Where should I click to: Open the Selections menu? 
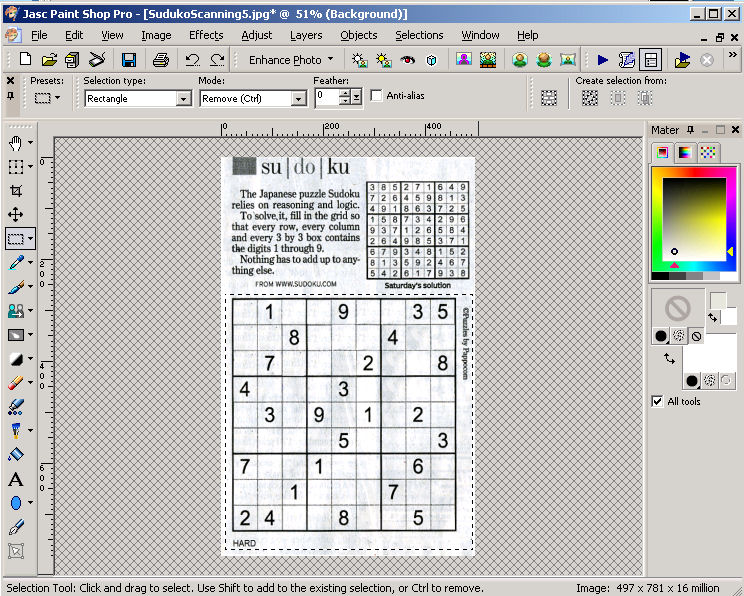tap(419, 35)
